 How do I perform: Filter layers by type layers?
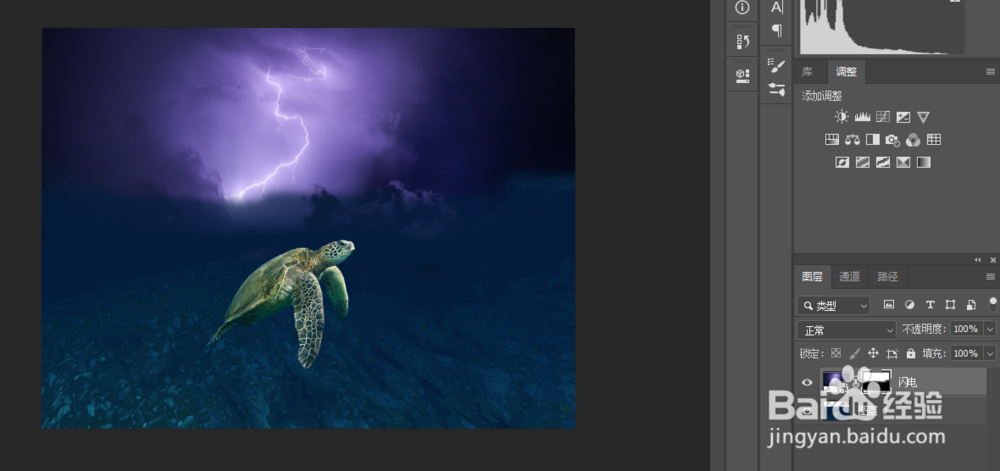[930, 305]
